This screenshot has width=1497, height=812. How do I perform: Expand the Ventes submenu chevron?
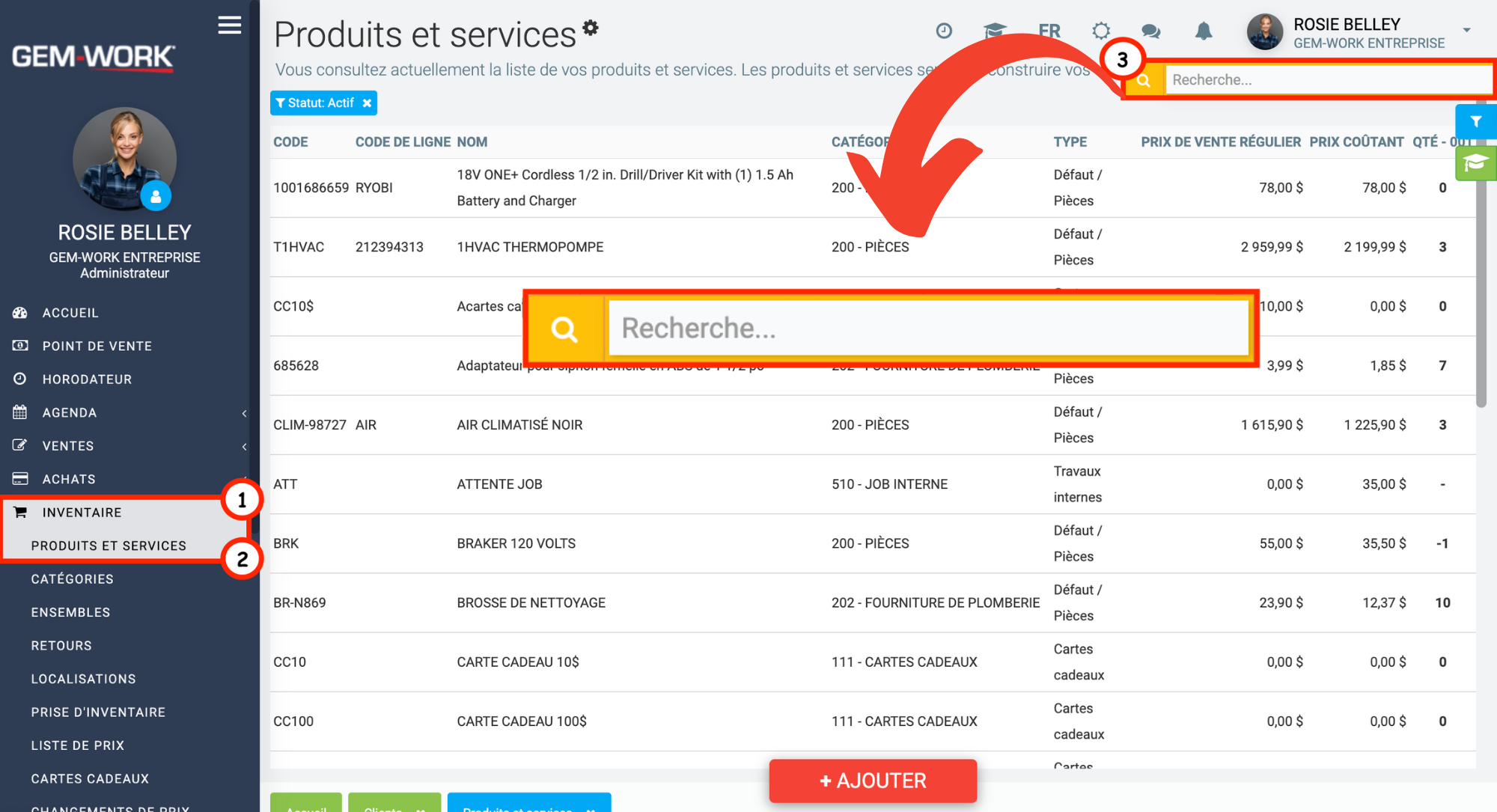pos(244,447)
